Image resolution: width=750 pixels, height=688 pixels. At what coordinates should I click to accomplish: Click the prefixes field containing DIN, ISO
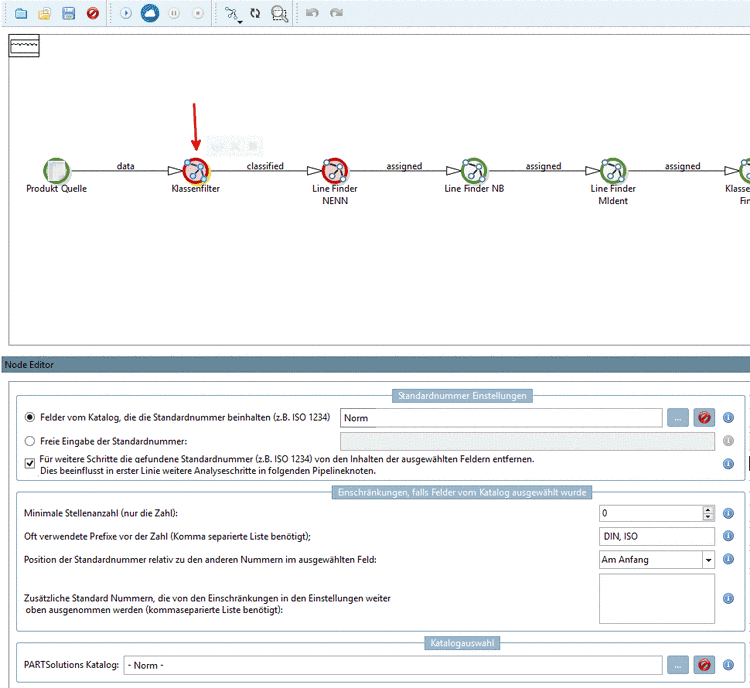[657, 536]
